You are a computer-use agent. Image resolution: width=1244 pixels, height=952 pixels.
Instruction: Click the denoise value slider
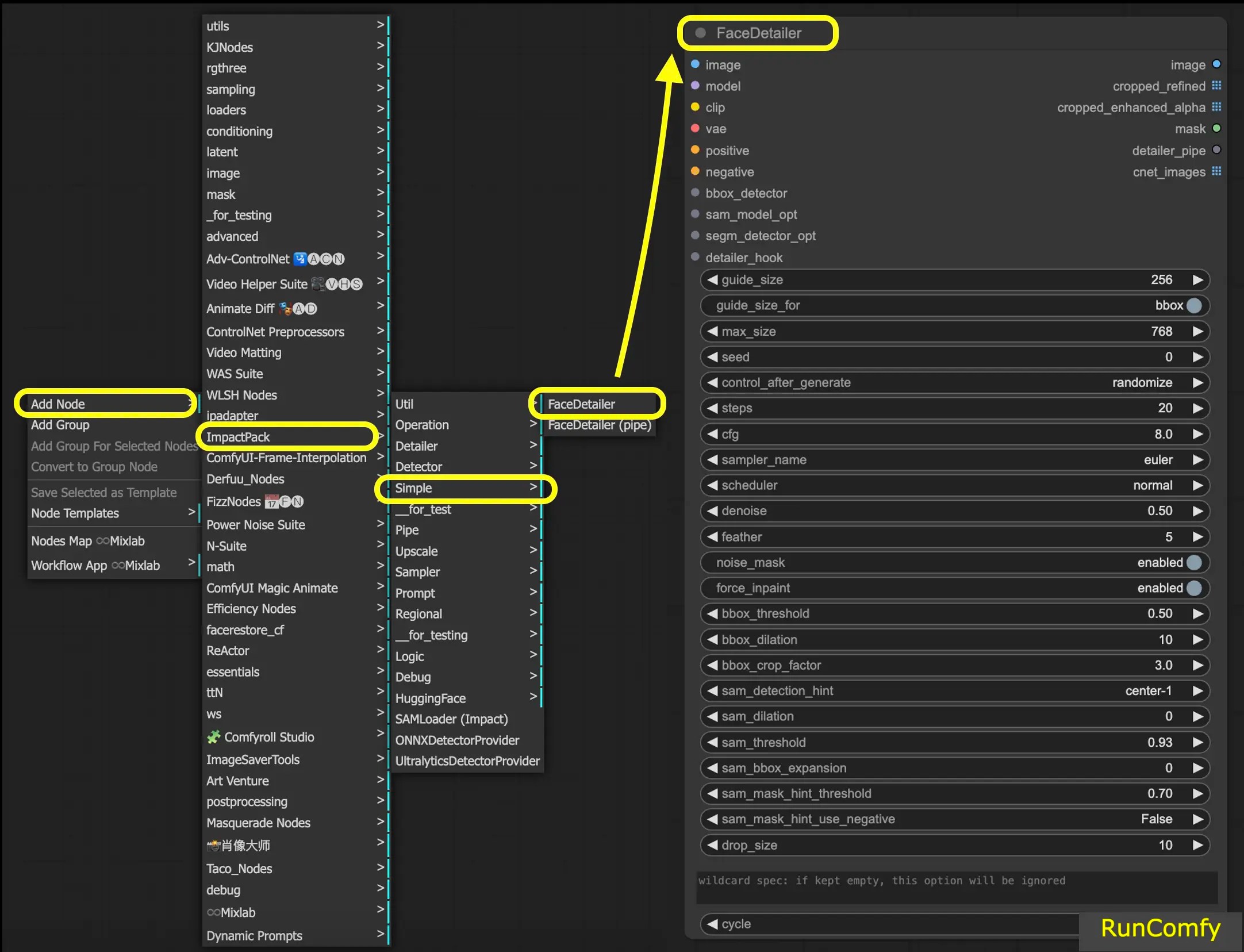[954, 510]
